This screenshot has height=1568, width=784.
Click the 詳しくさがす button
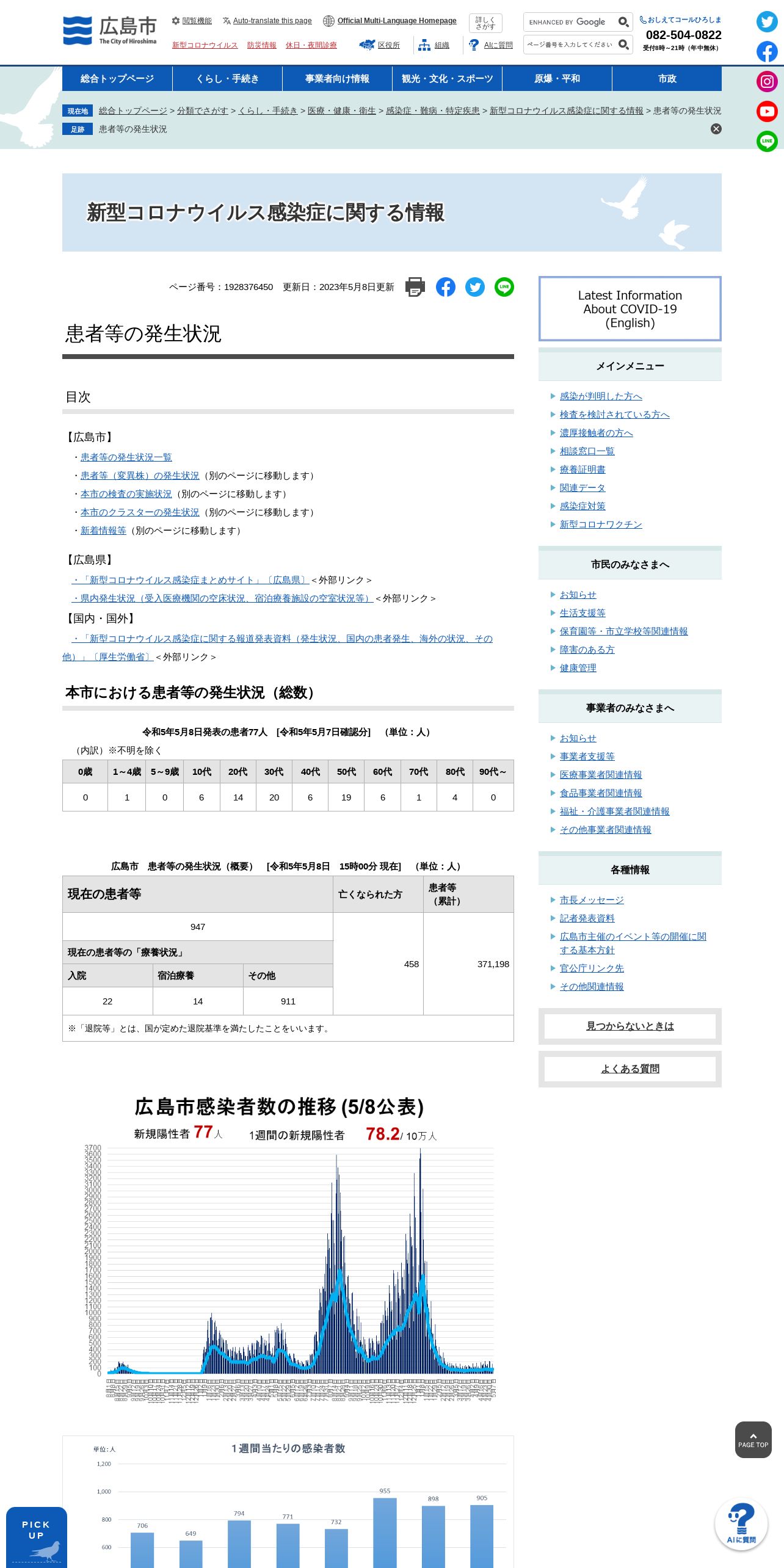485,23
